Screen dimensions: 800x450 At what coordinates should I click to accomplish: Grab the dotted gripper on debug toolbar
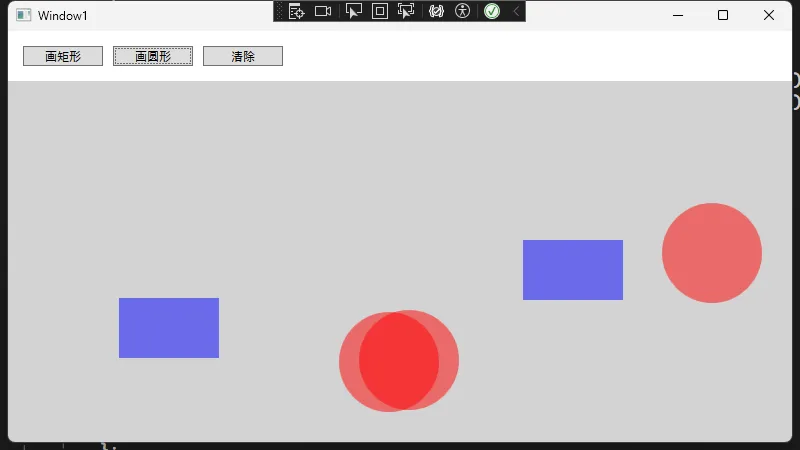click(279, 11)
